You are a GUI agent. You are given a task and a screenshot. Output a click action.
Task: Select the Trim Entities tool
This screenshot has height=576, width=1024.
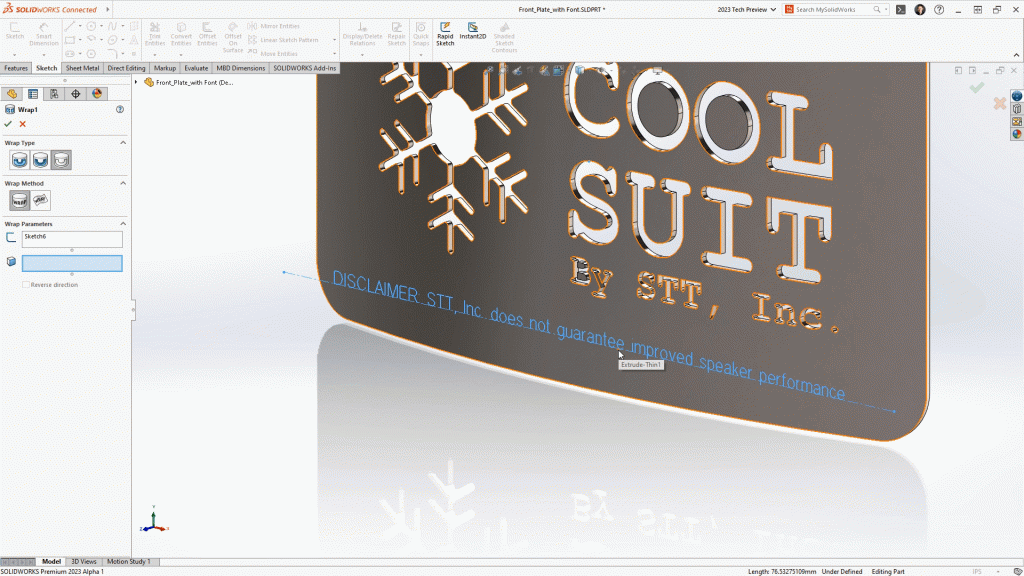155,34
